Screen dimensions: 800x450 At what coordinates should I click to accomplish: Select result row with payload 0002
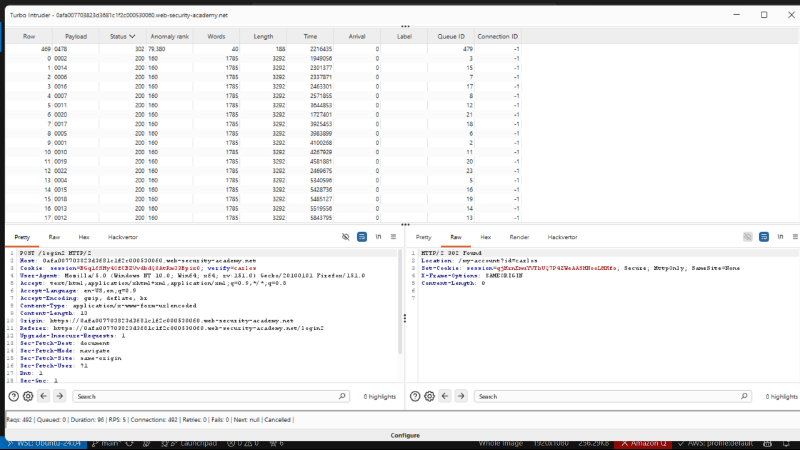(263, 59)
